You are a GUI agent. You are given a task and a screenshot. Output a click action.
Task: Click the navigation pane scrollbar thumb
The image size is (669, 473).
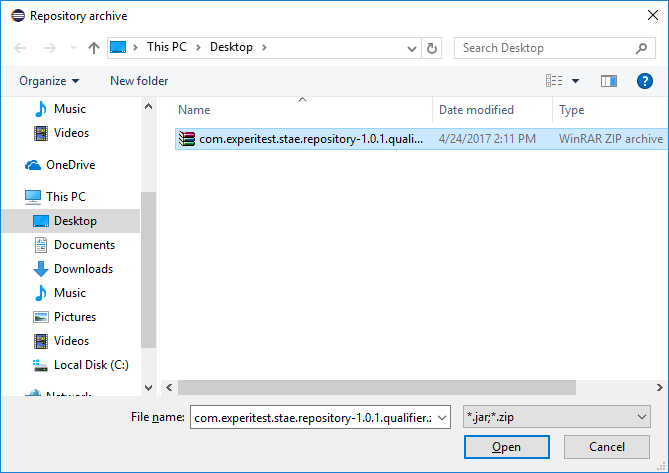[x=148, y=270]
